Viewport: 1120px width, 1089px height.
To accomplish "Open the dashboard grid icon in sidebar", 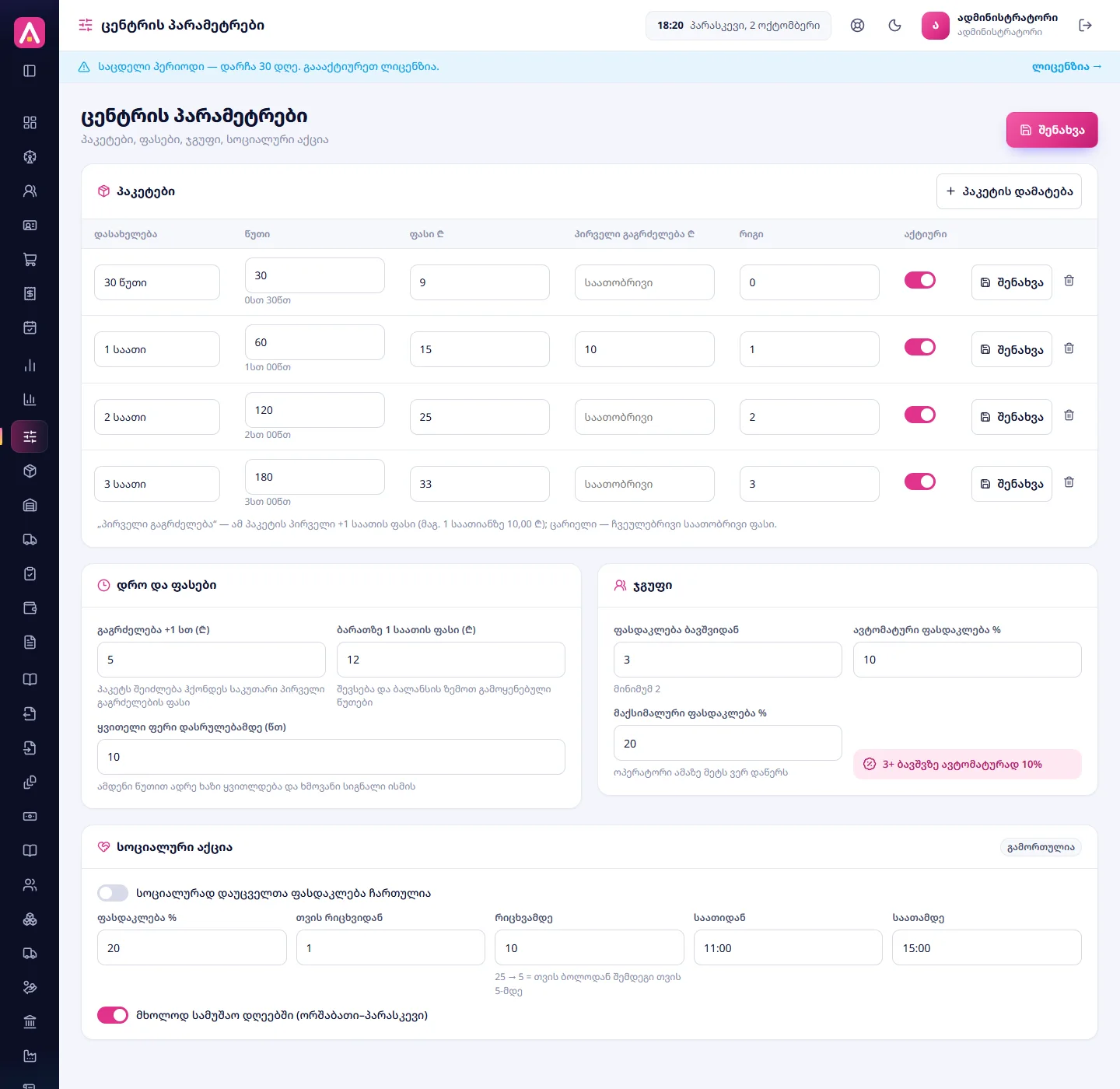I will pyautogui.click(x=30, y=122).
